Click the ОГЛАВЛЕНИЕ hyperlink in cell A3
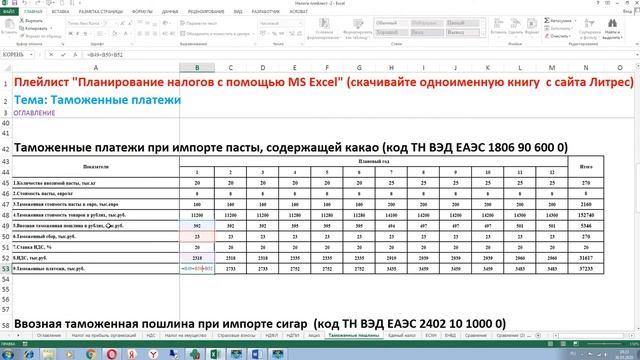Screen dimensions: 640x360 point(34,113)
